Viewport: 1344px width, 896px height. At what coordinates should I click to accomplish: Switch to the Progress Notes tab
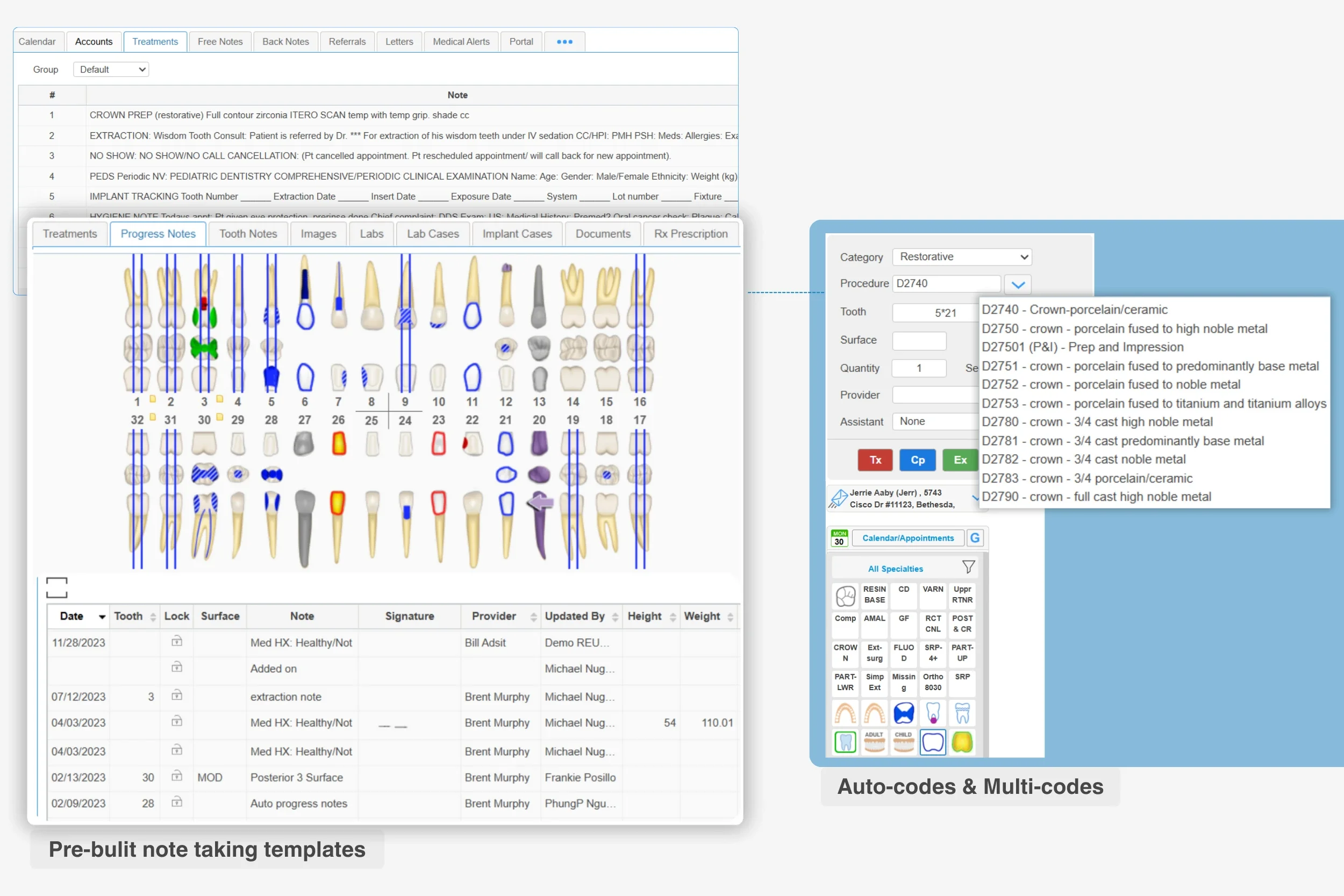pos(157,234)
